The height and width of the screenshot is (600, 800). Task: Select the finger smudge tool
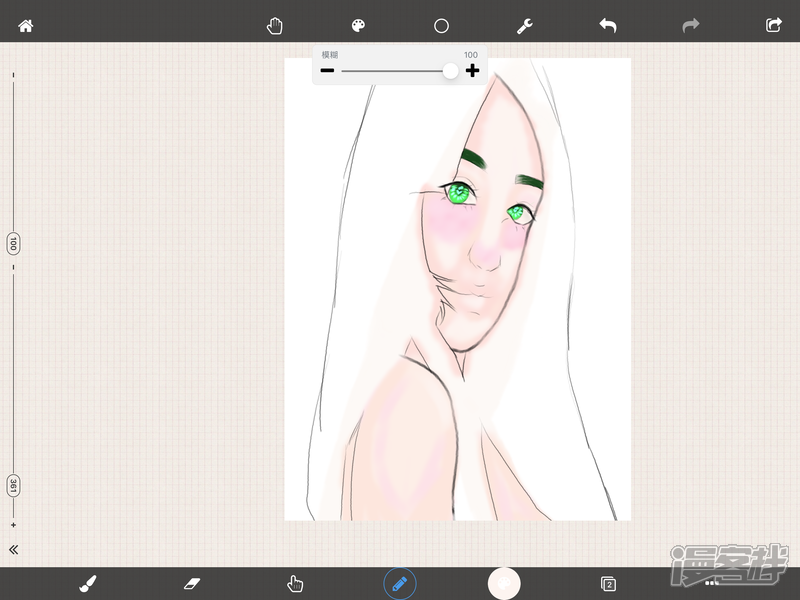pyautogui.click(x=295, y=583)
